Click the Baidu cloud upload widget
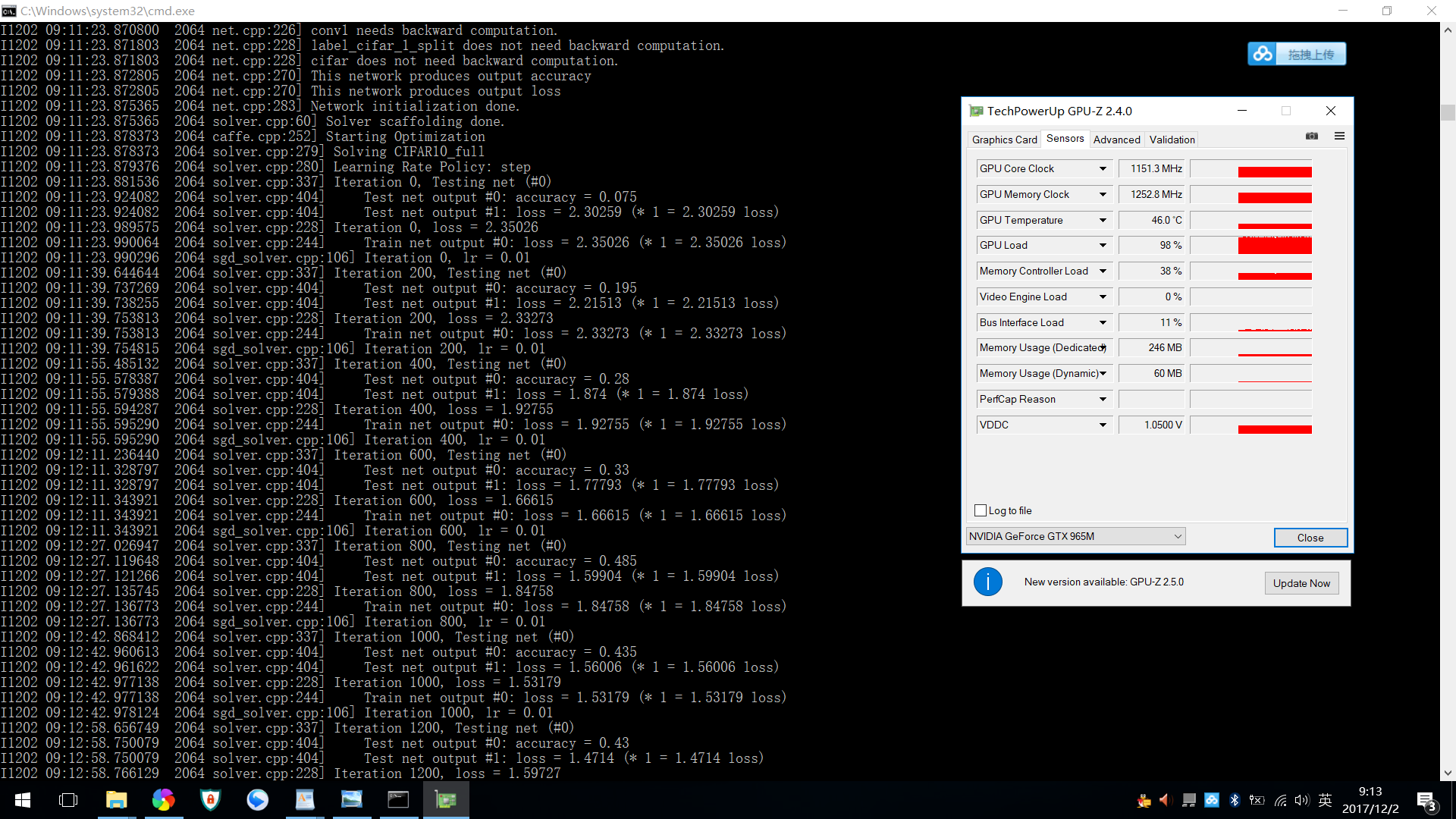This screenshot has width=1456, height=819. [x=1297, y=54]
